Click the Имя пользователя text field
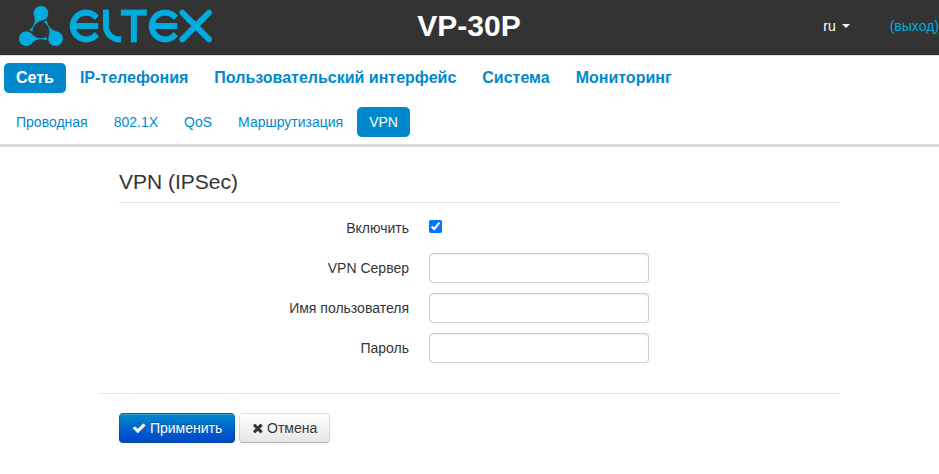This screenshot has height=474, width=939. (x=538, y=308)
